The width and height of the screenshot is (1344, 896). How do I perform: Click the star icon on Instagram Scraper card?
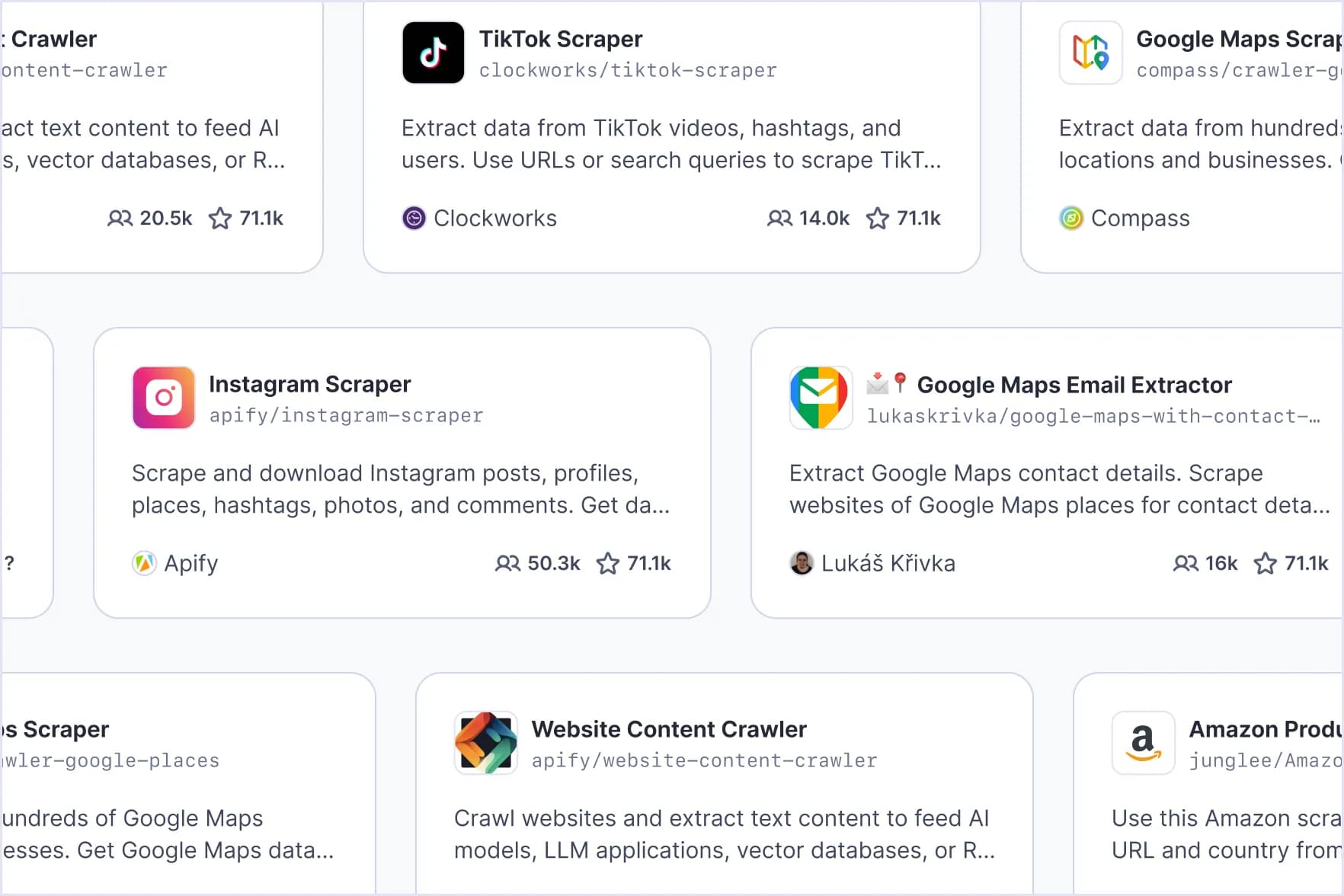pyautogui.click(x=608, y=564)
